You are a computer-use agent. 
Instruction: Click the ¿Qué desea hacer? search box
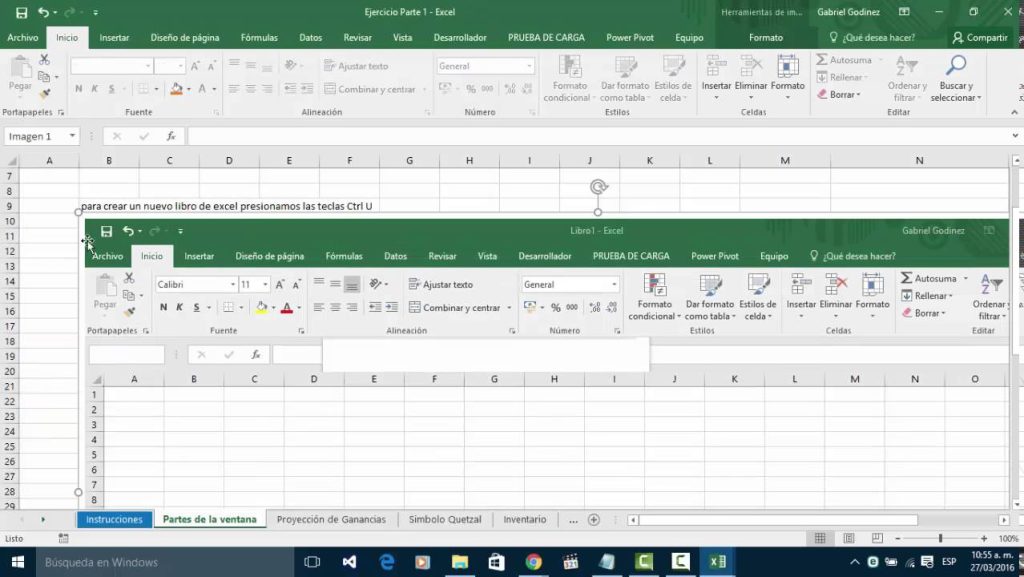872,38
